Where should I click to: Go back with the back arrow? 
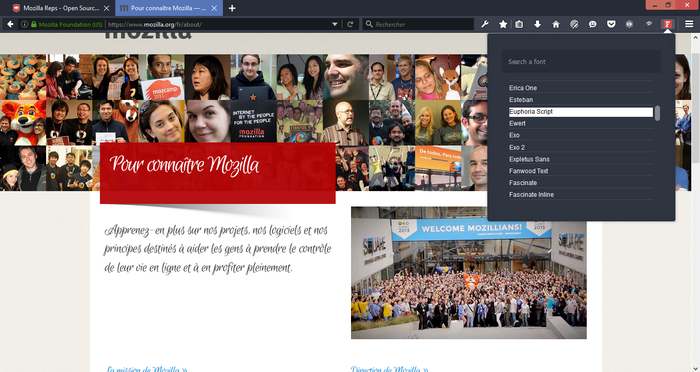10,24
